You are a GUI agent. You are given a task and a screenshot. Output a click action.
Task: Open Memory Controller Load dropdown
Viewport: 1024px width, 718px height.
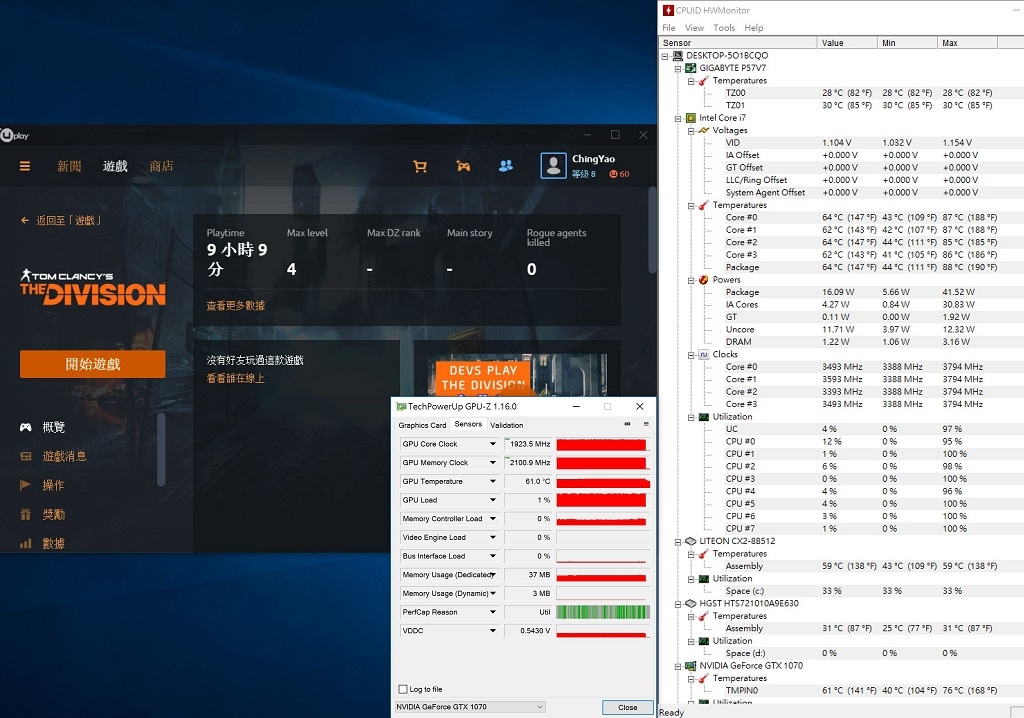[x=493, y=519]
